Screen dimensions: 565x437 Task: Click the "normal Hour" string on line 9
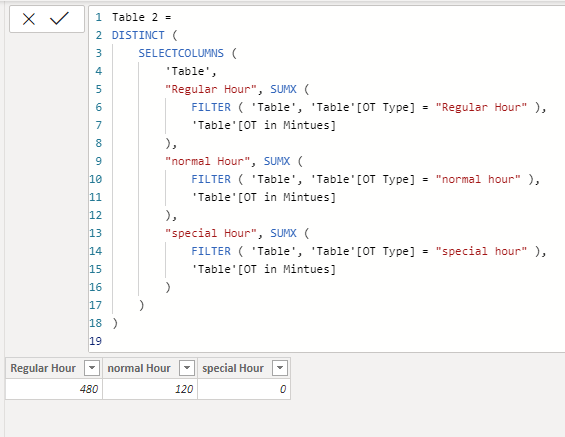(208, 161)
